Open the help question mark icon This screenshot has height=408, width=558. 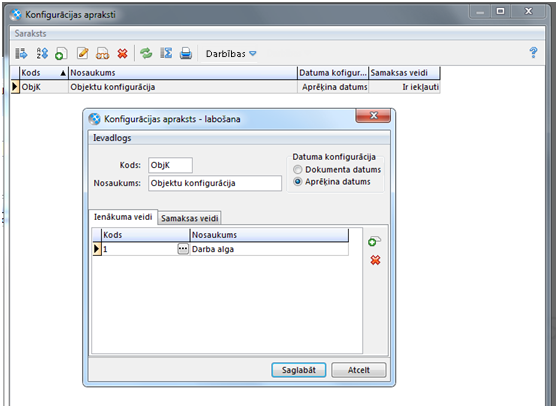pyautogui.click(x=533, y=53)
